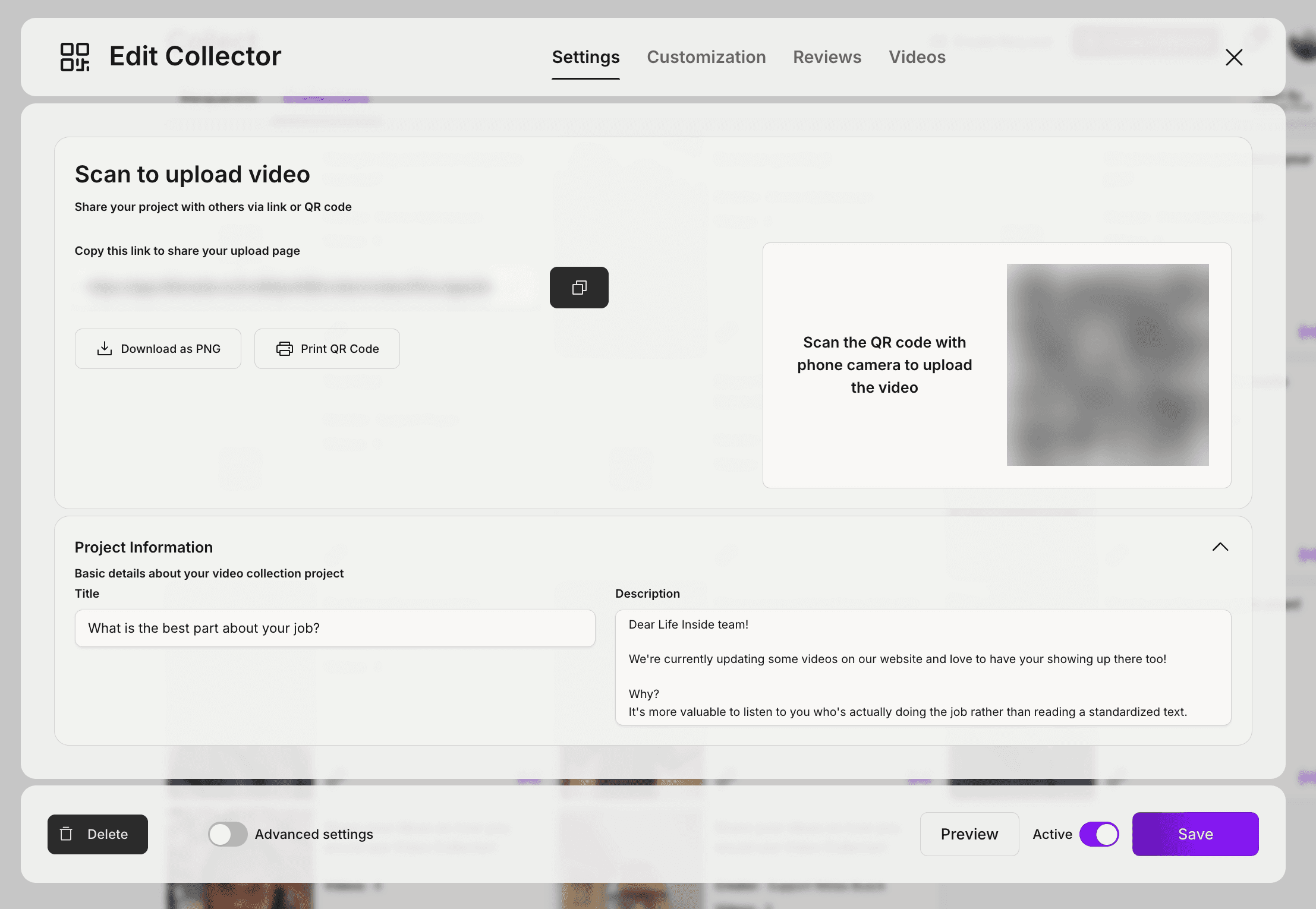Viewport: 1316px width, 909px height.
Task: Click the 'Edit Collector' dialog title
Action: click(x=195, y=56)
